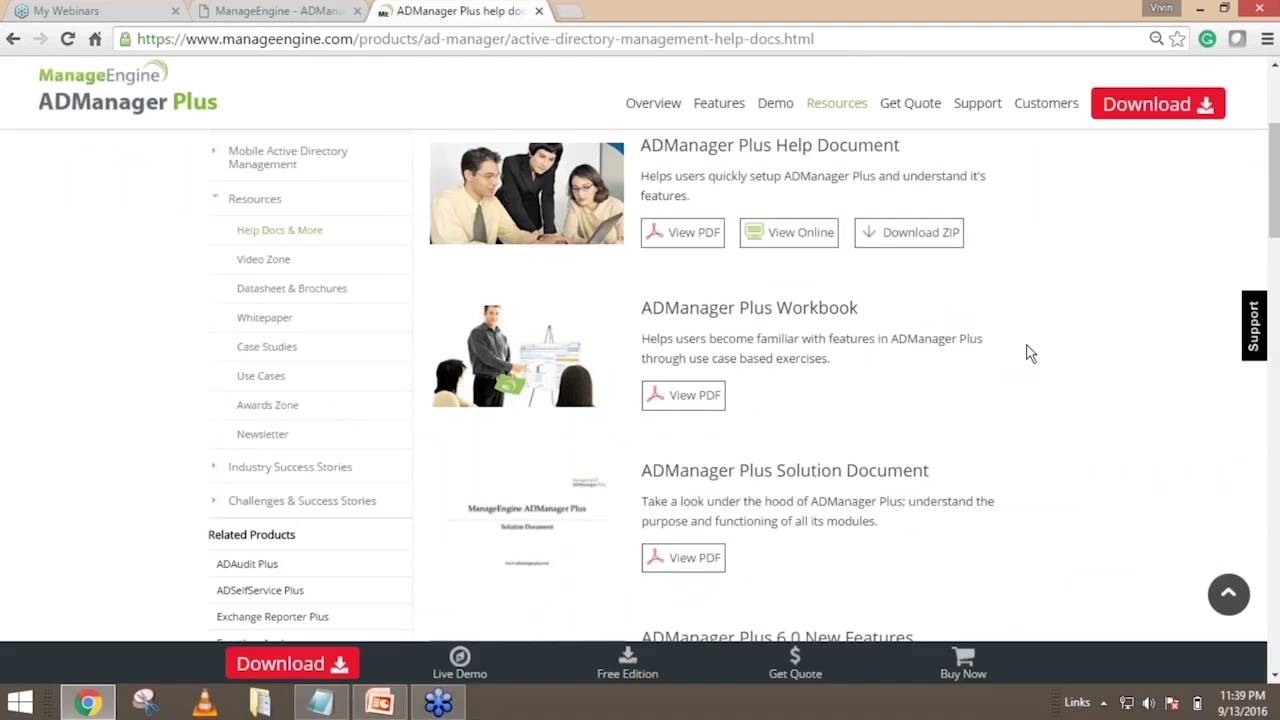Open the Get Quote icon in bottom bar

pos(795,662)
